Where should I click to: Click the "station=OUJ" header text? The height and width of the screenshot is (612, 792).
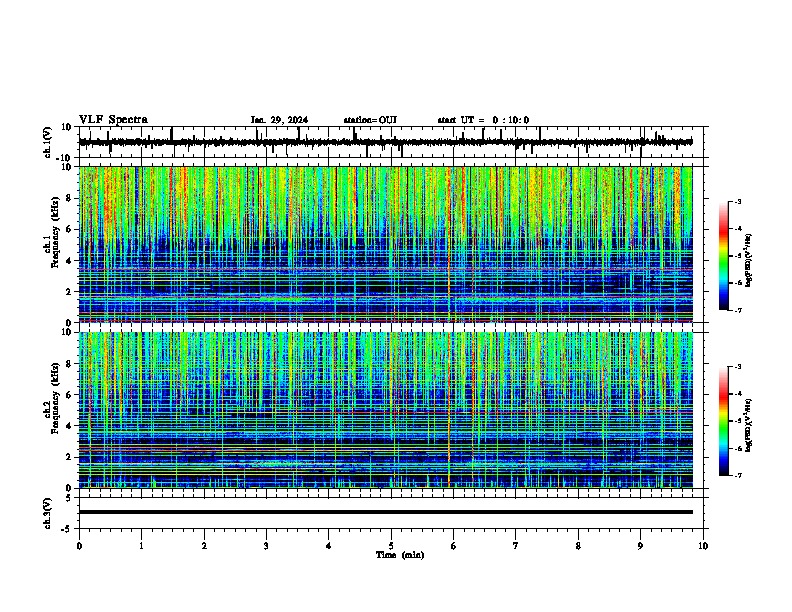pyautogui.click(x=370, y=120)
